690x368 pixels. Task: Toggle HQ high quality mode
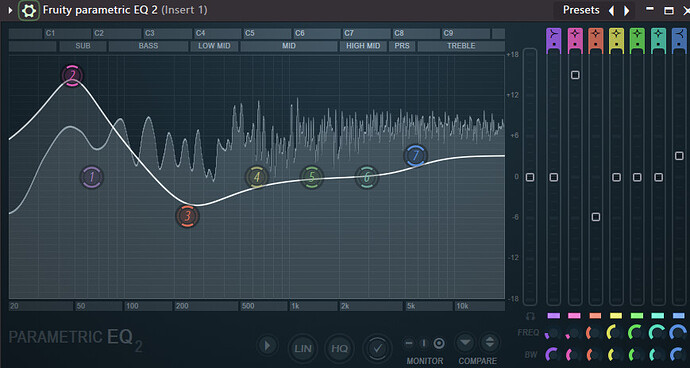click(339, 349)
